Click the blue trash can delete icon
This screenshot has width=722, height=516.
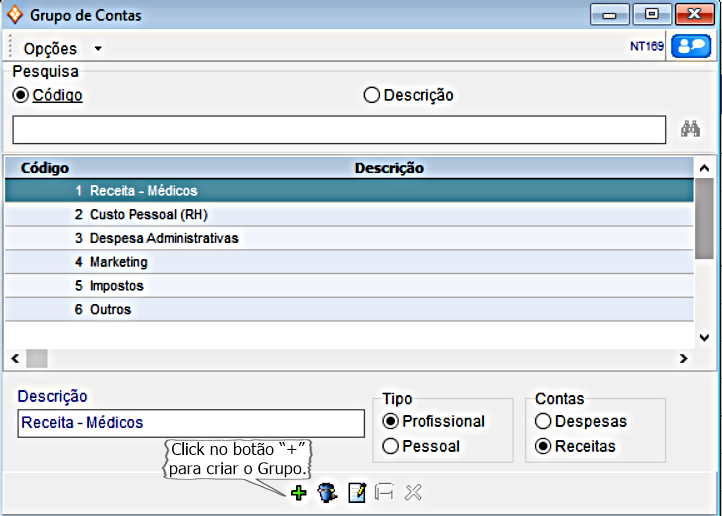pyautogui.click(x=327, y=492)
